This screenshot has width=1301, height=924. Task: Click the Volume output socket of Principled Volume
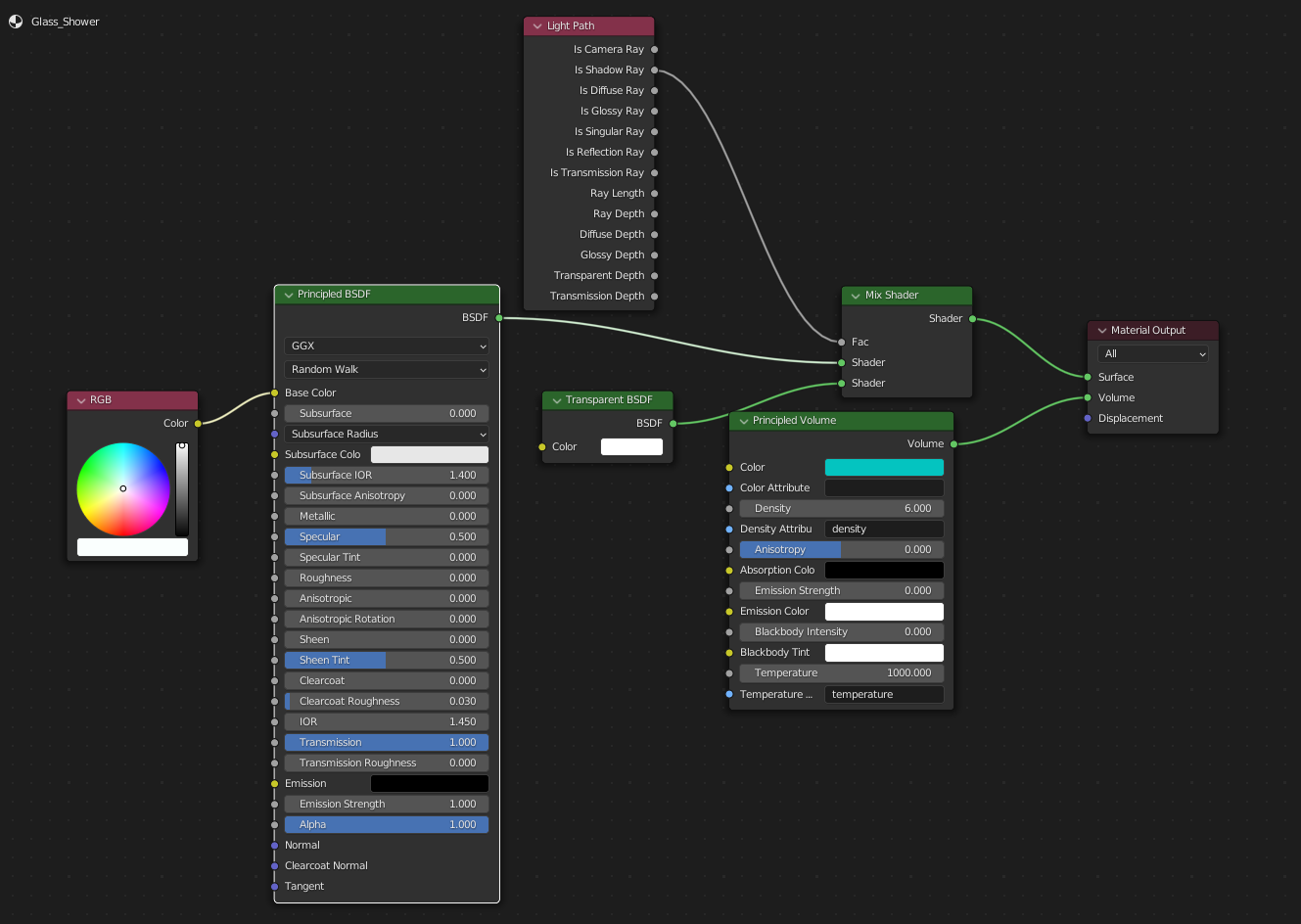tap(953, 444)
